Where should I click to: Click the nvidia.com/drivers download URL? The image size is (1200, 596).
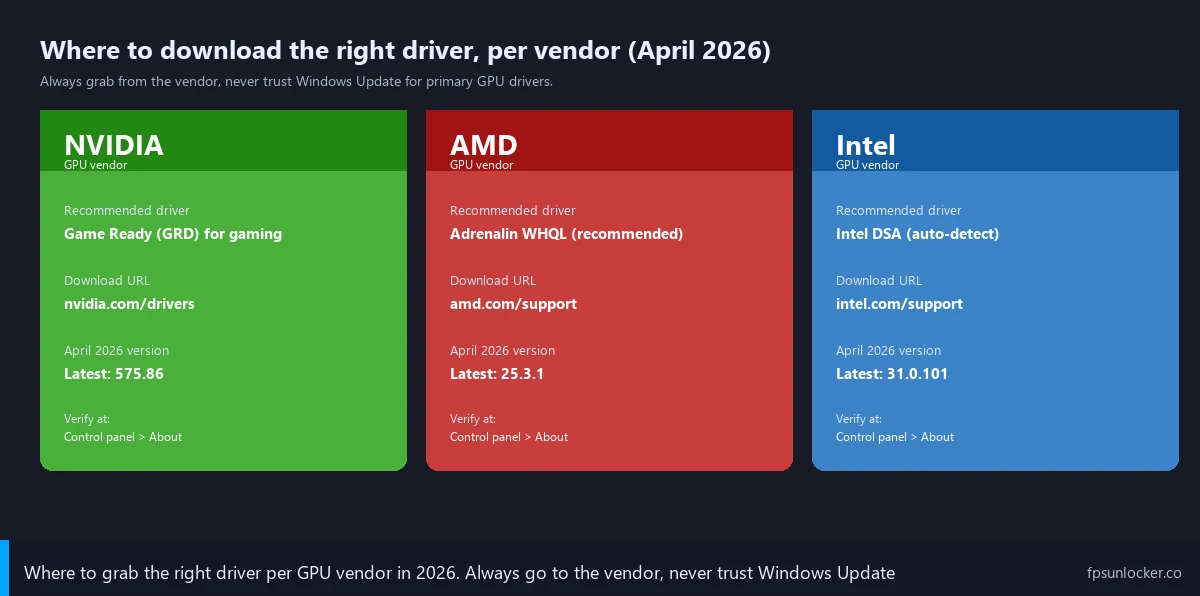coord(129,304)
